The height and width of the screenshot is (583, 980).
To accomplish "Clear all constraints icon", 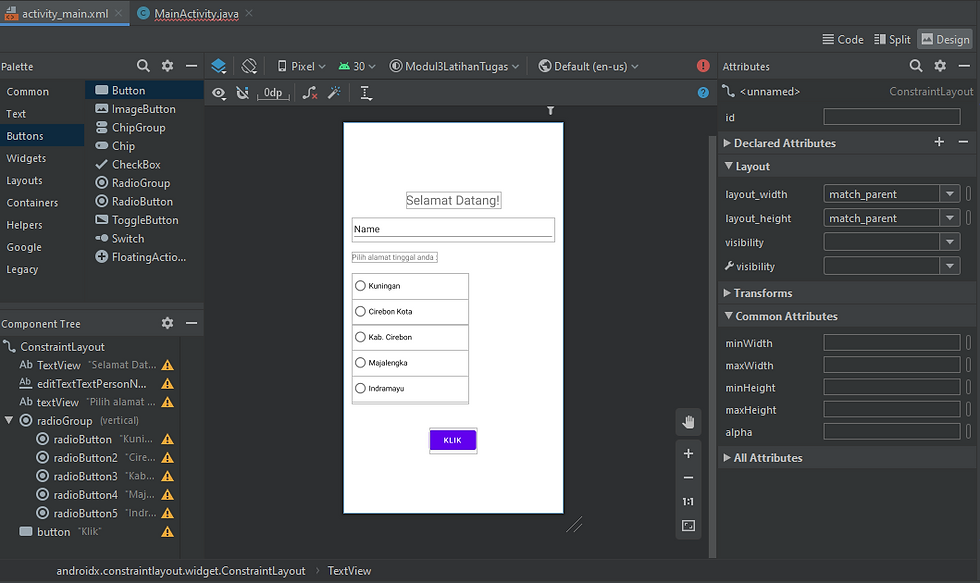I will point(309,93).
